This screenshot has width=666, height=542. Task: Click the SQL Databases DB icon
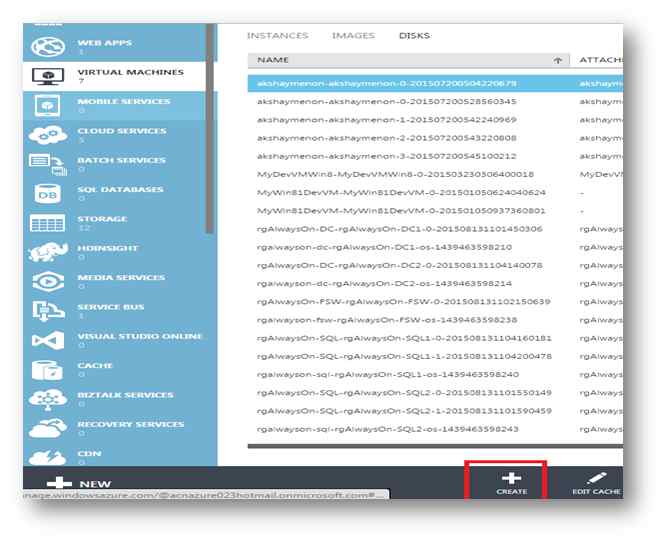click(x=48, y=194)
